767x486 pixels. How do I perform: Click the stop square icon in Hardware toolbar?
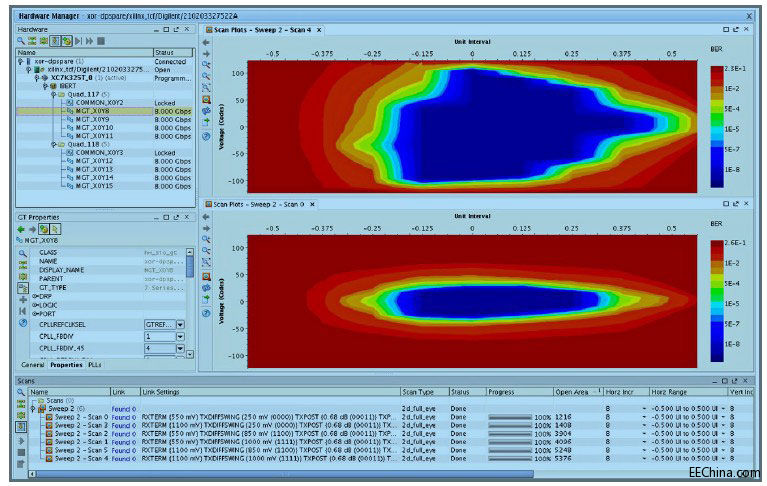point(101,41)
